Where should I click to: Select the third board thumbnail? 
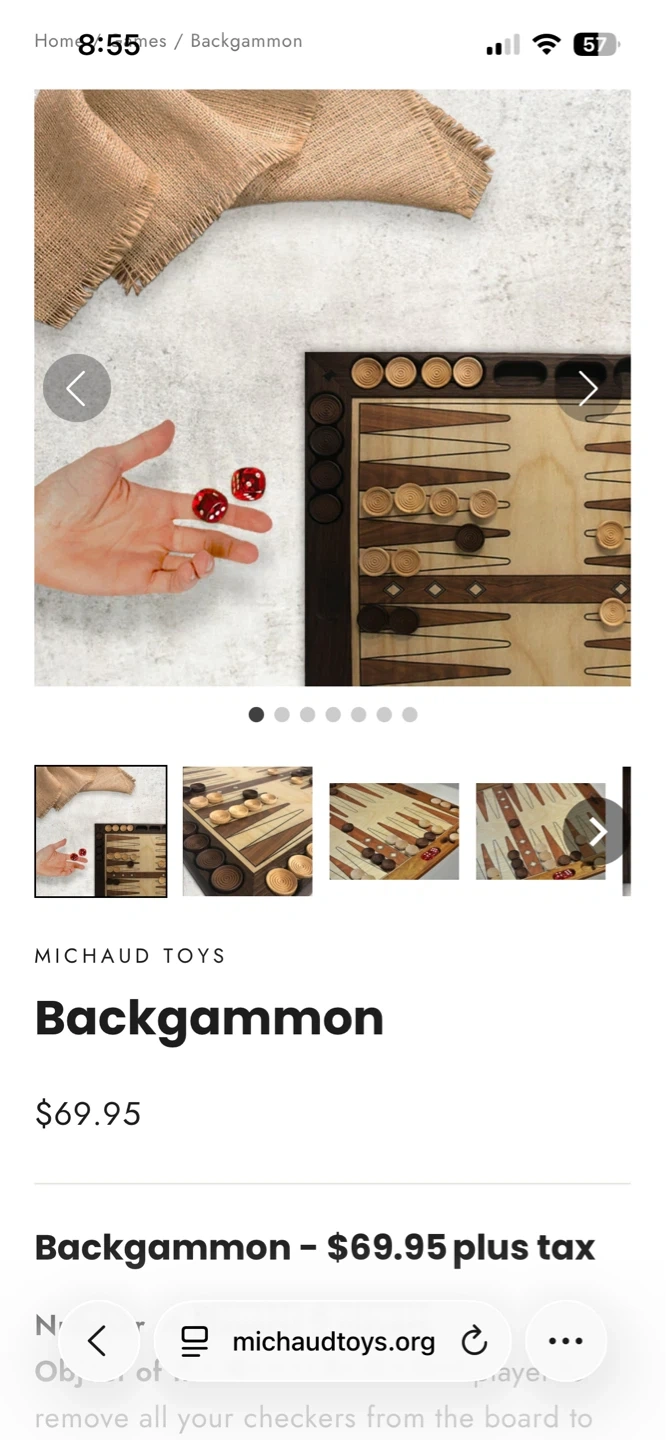pyautogui.click(x=394, y=831)
